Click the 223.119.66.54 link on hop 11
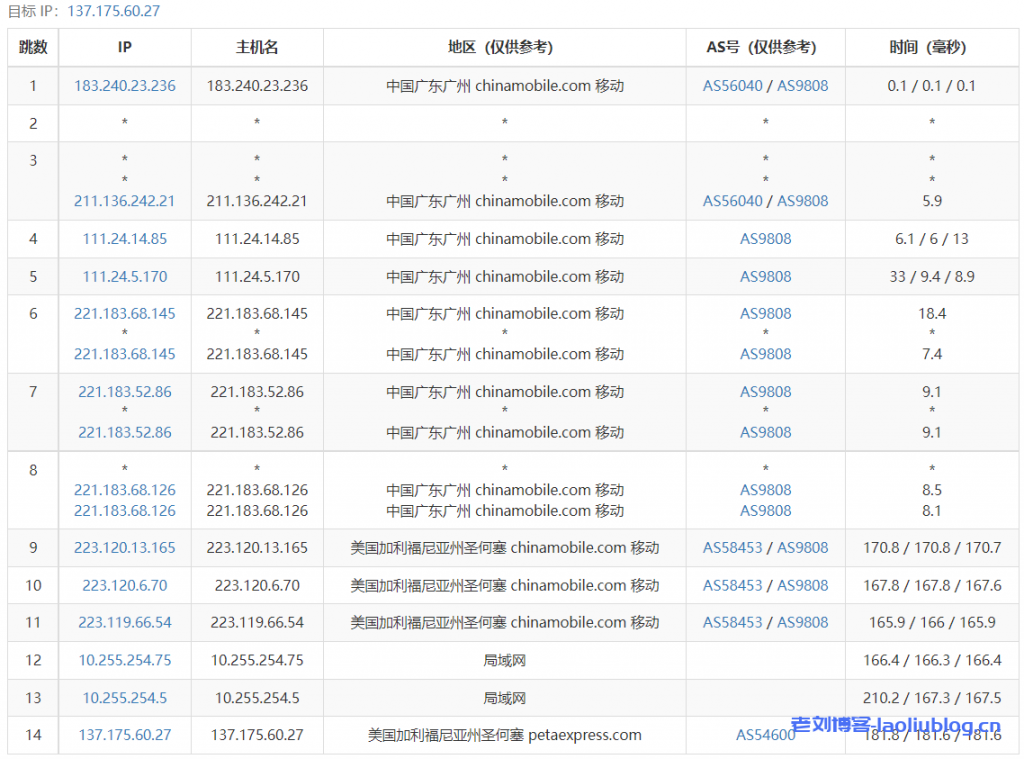The height and width of the screenshot is (759, 1024). pos(124,621)
